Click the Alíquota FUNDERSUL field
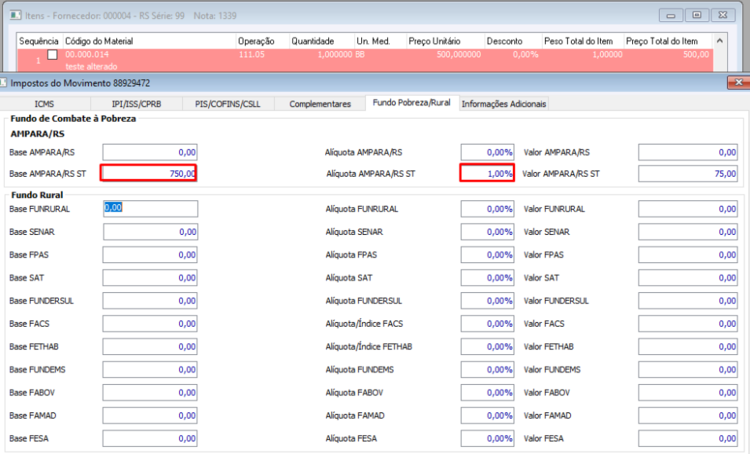 pyautogui.click(x=487, y=301)
